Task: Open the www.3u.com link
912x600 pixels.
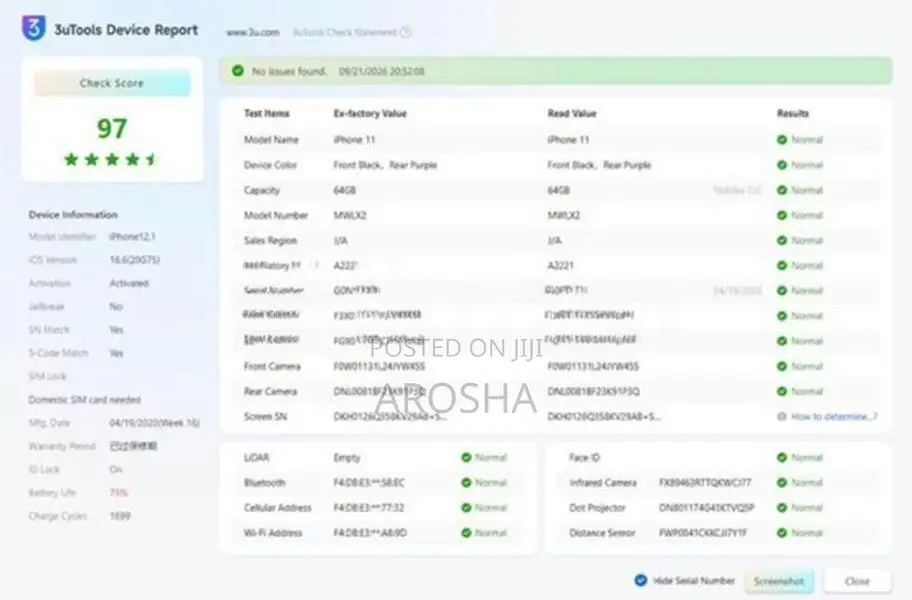Action: [252, 33]
